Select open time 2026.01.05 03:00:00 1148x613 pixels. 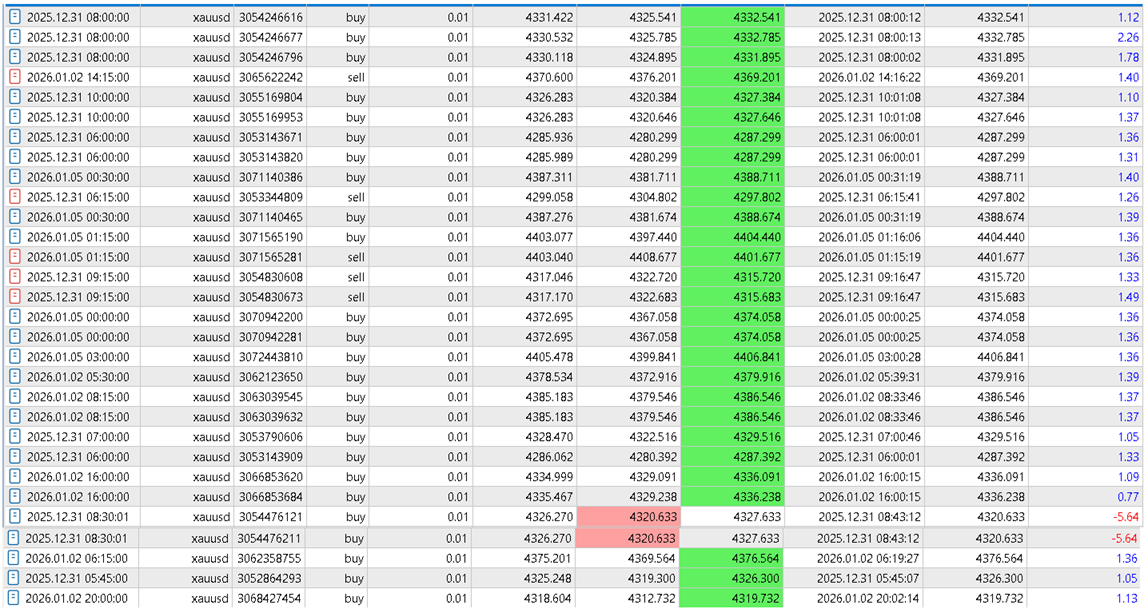[78, 357]
